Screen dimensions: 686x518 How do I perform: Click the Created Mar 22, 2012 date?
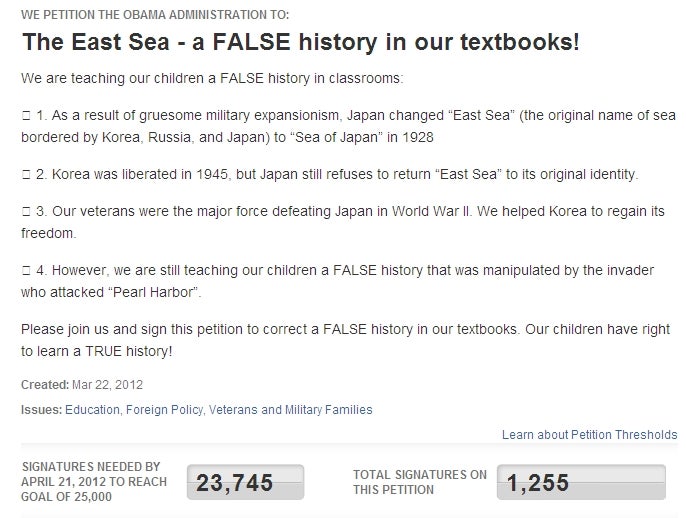81,385
